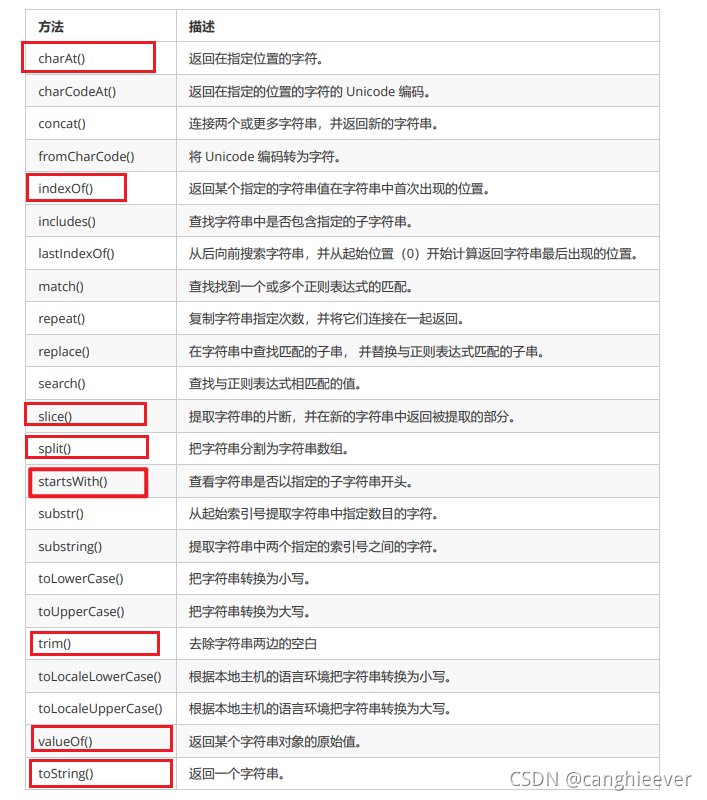Select toLocaleLowerCase() method cell
The width and height of the screenshot is (707, 800).
click(x=100, y=677)
